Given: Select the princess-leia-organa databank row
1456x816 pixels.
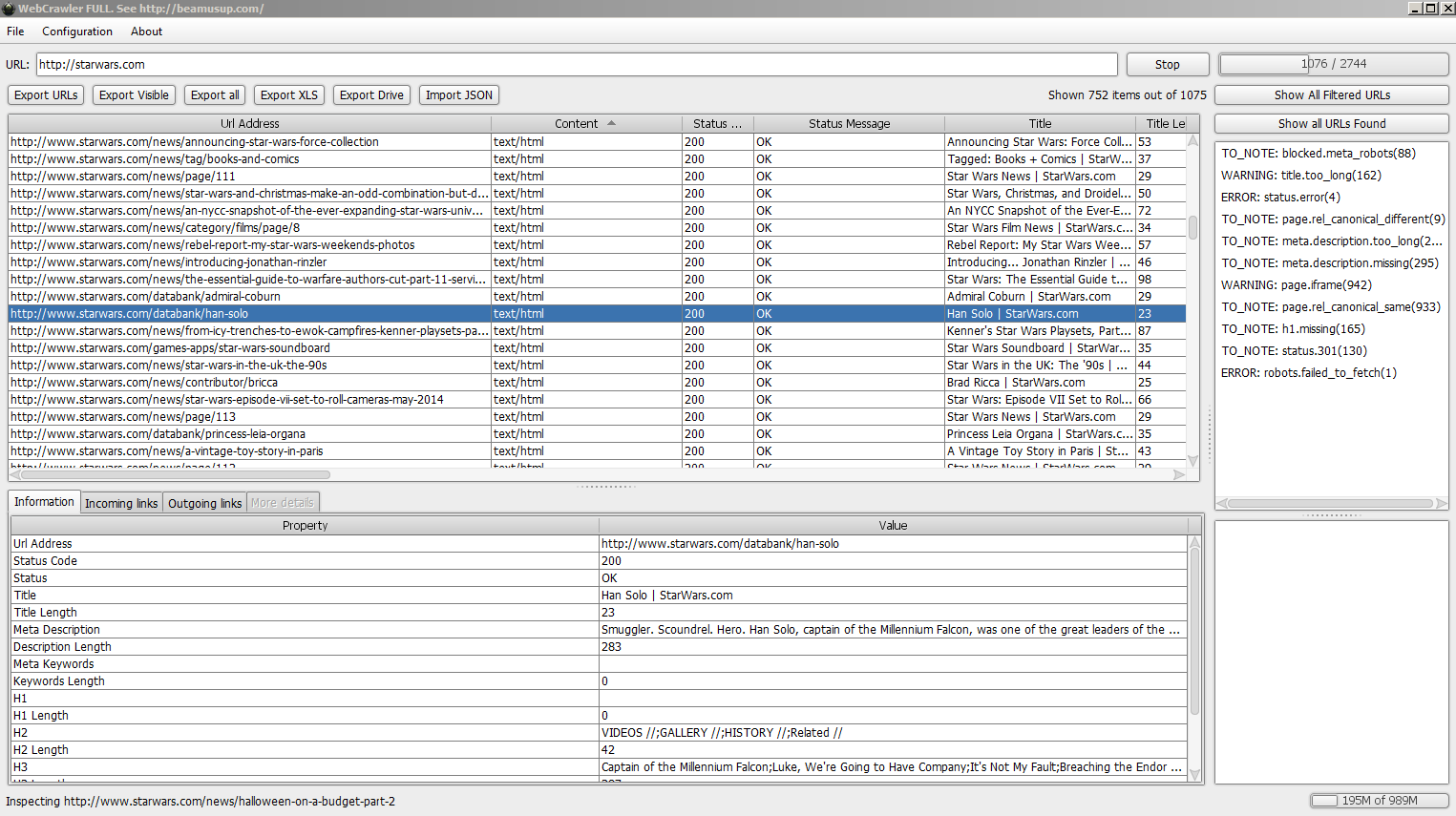Looking at the screenshot, I should coord(158,434).
